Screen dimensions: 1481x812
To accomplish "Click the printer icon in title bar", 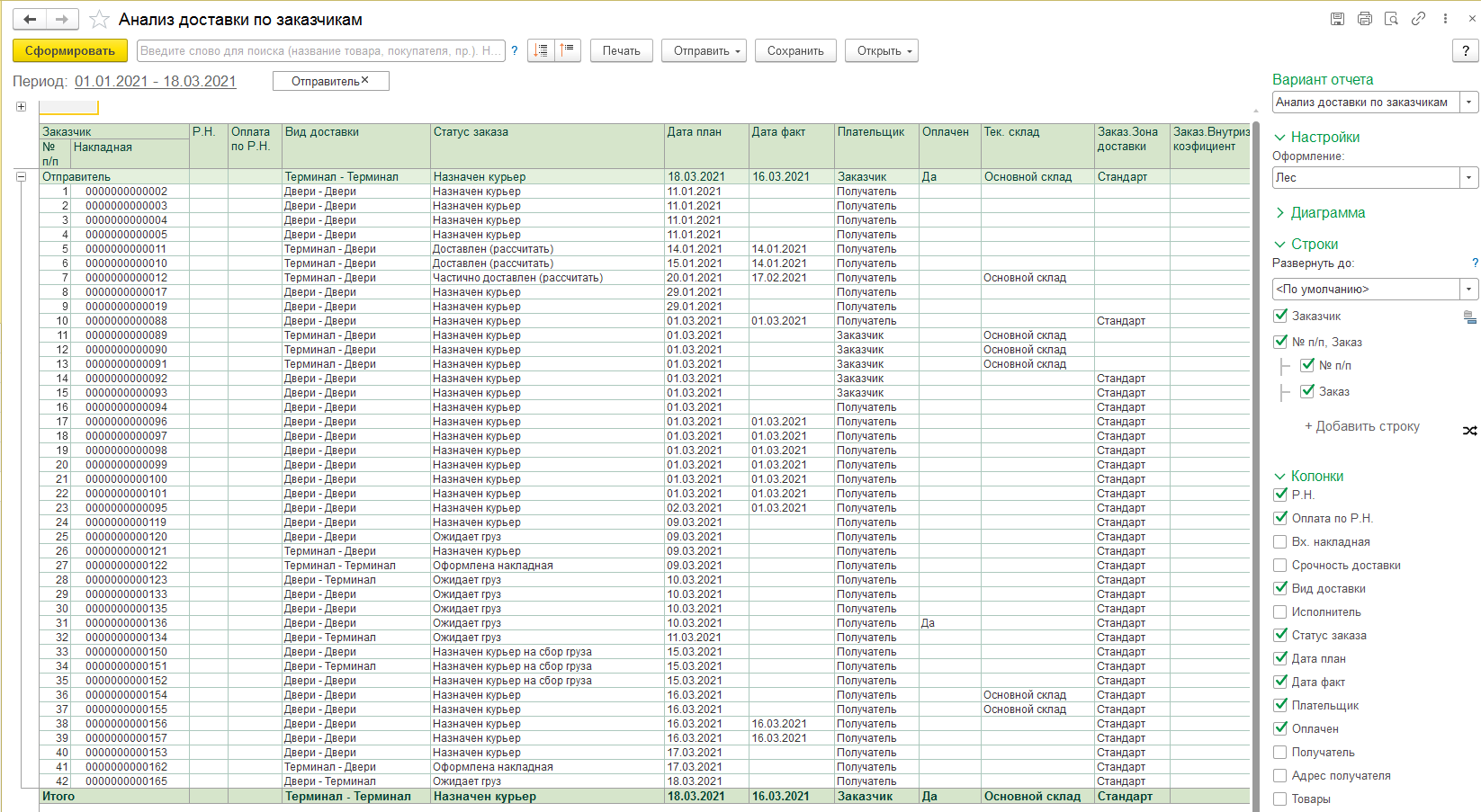I will pos(1365,19).
